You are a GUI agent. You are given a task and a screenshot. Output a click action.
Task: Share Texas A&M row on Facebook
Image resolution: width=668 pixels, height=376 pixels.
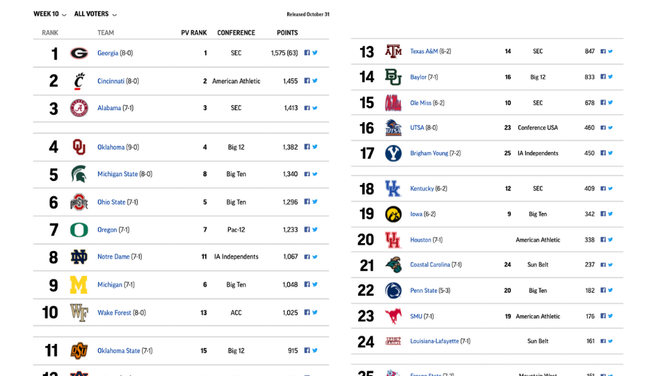603,51
